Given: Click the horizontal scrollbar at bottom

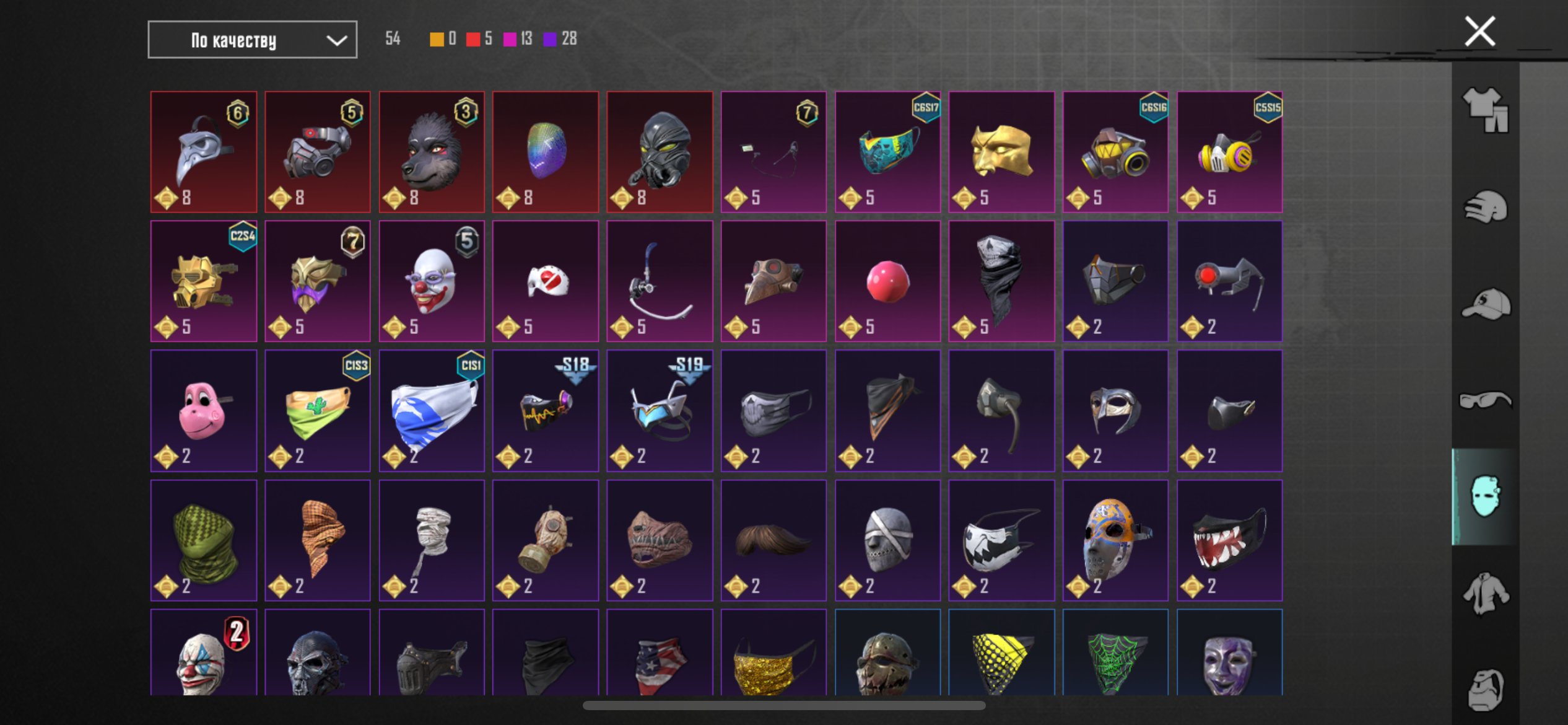Looking at the screenshot, I should [x=784, y=705].
